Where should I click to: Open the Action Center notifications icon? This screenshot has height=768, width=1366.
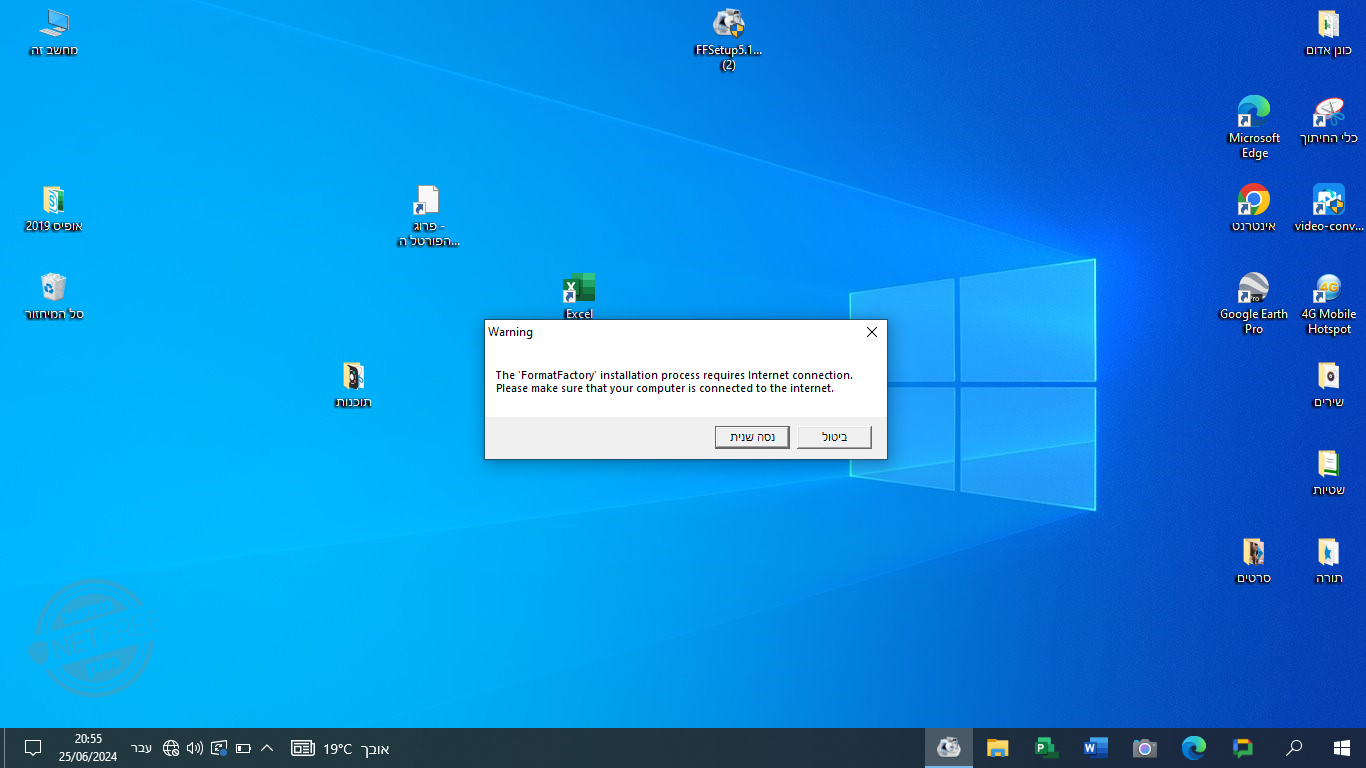(x=32, y=748)
